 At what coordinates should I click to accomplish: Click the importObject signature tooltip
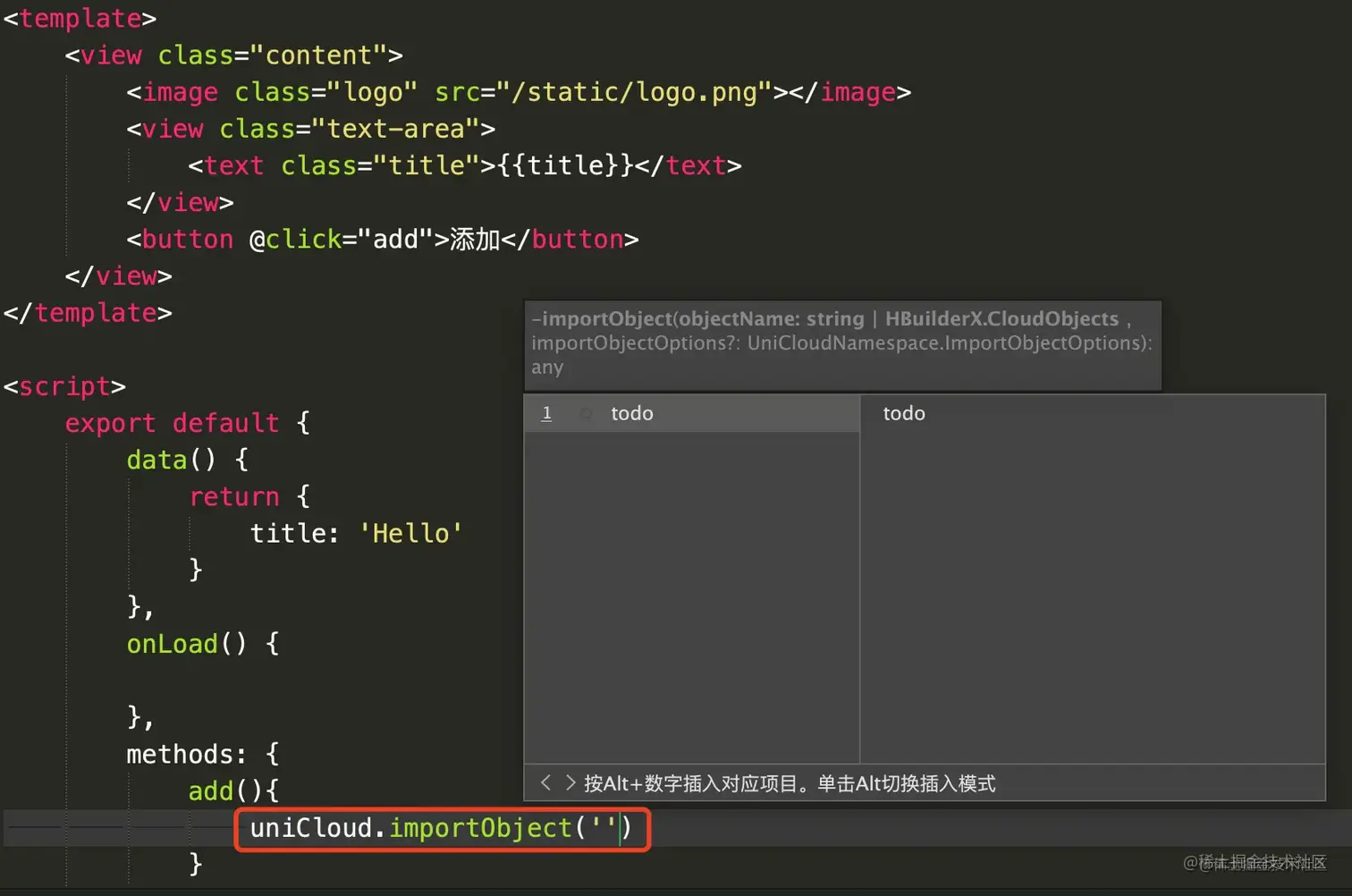pos(842,344)
